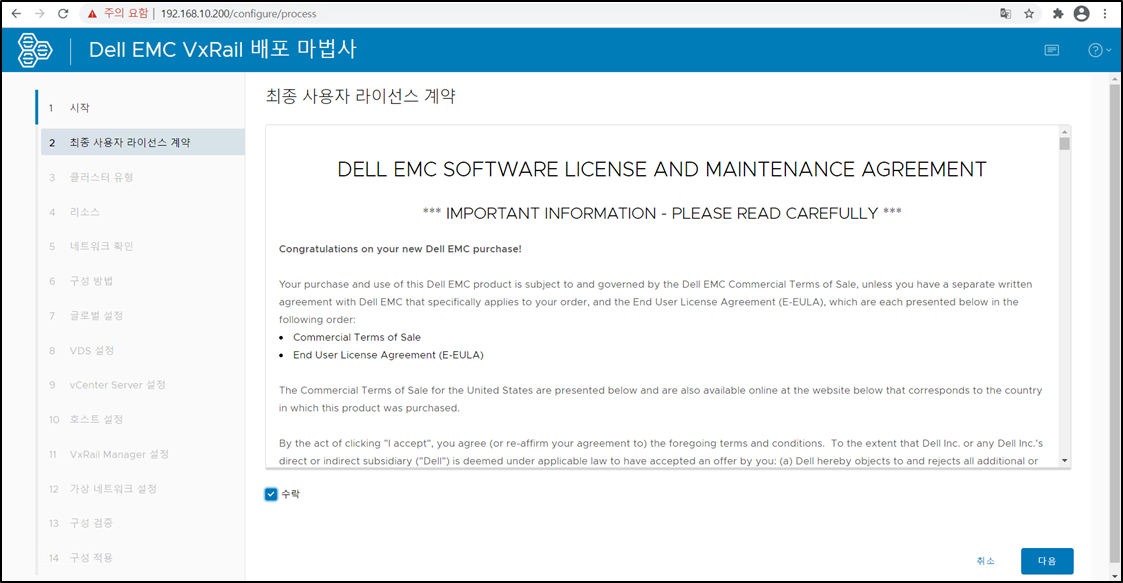Select step 1 시작 in the wizard
Screen dimensions: 1123x583
[142, 107]
